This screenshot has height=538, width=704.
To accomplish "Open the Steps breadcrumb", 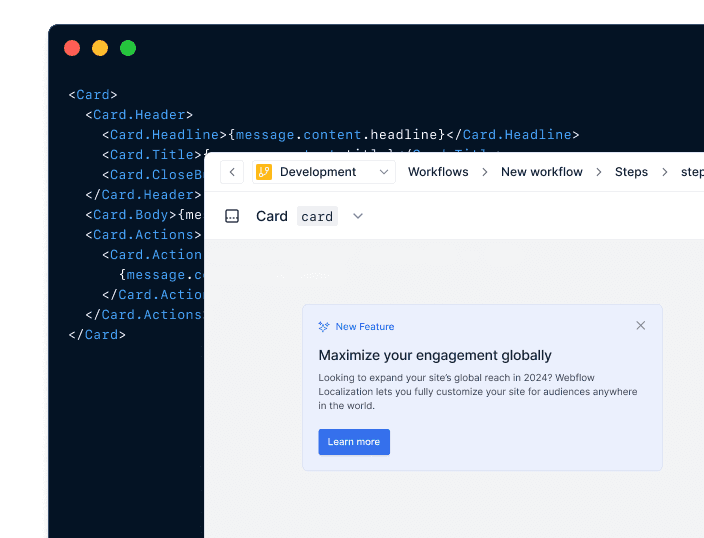I will coord(631,172).
